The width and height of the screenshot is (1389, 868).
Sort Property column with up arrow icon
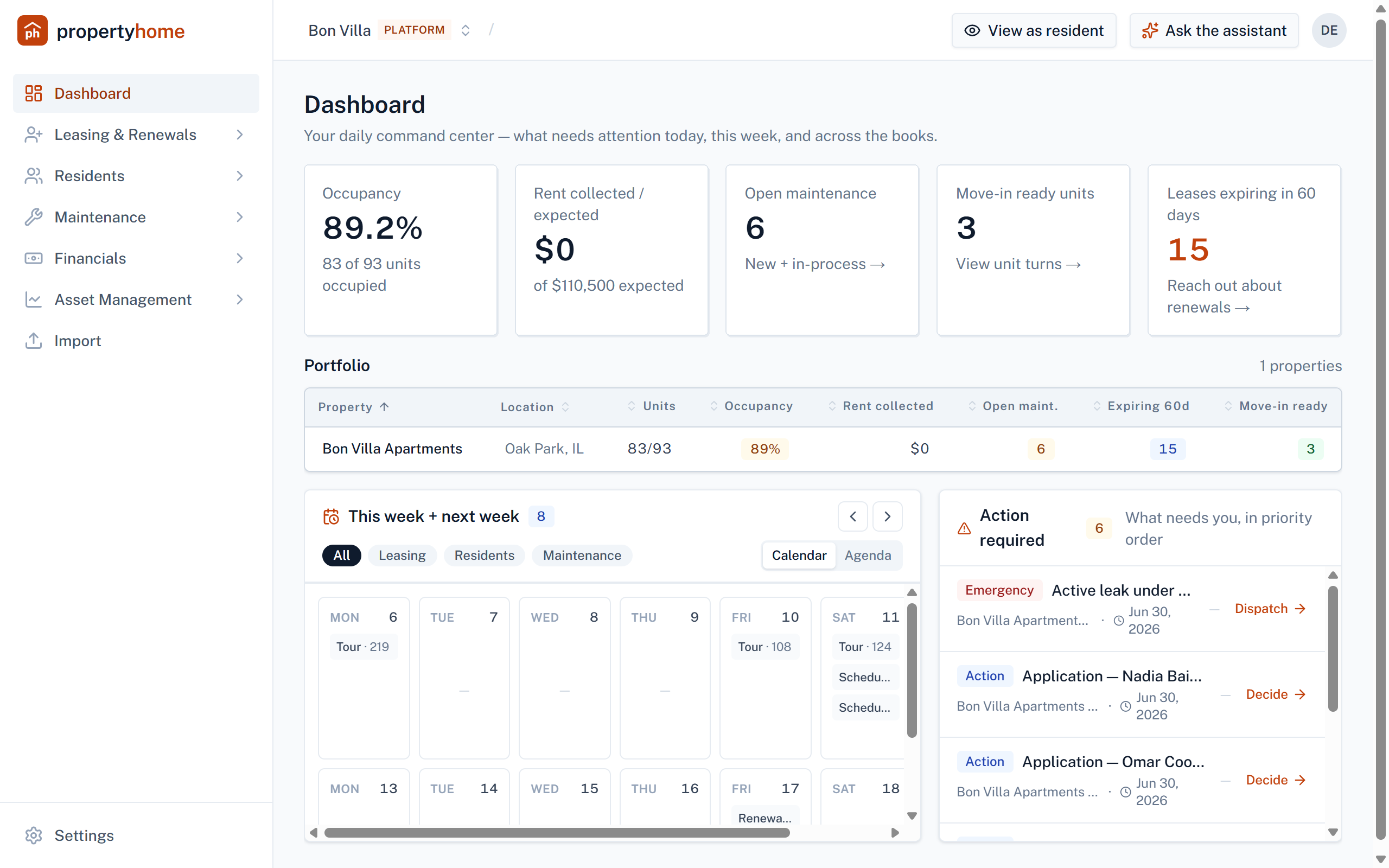[385, 406]
